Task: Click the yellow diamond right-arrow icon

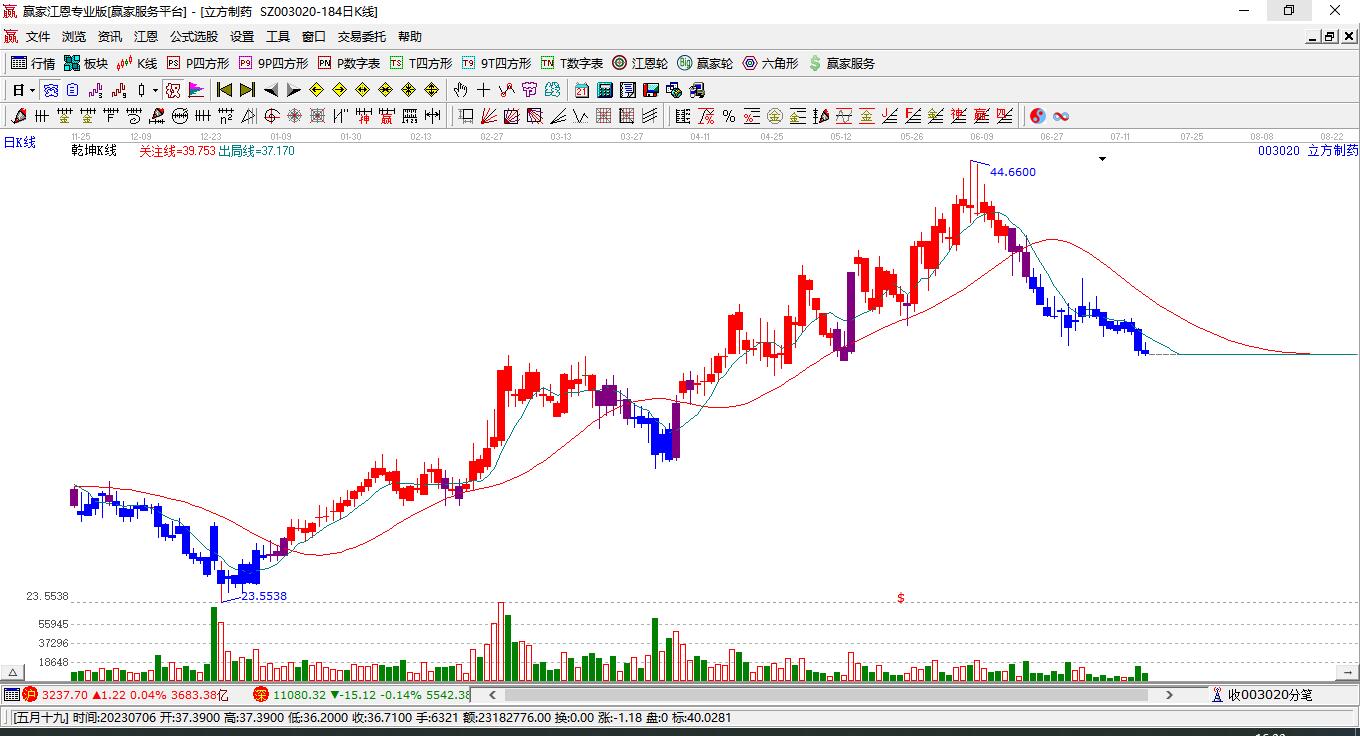Action: (x=339, y=90)
